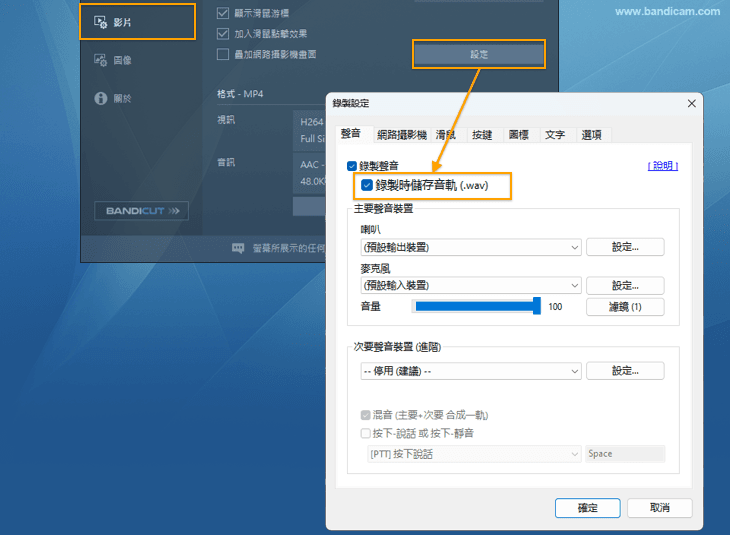Click 設定... button next to 麥克風 dropdown
730x535 pixels.
pos(625,285)
